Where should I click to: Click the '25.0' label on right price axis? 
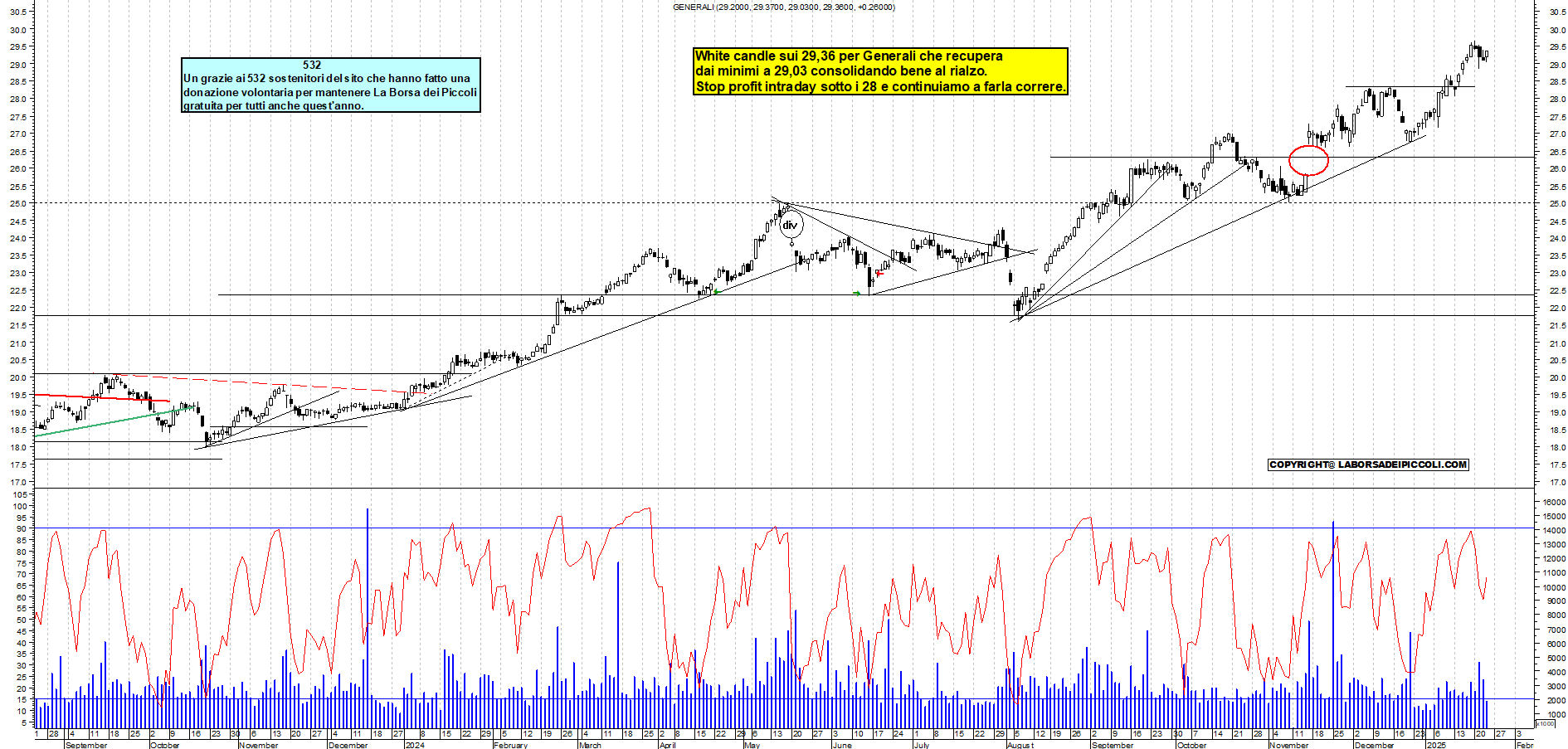coord(1556,204)
